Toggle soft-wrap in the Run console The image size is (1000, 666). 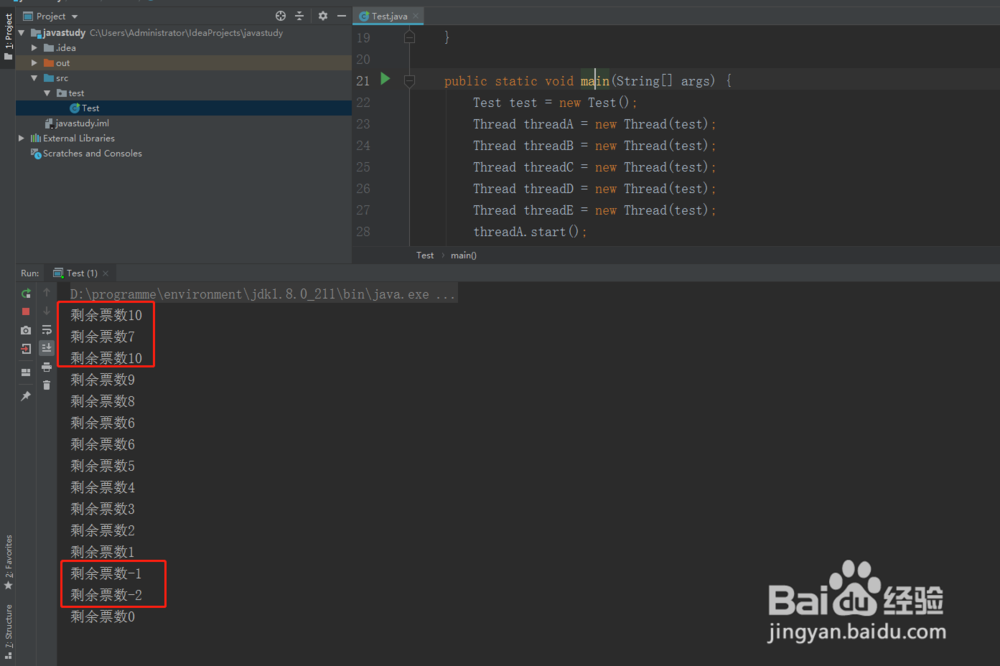(46, 328)
